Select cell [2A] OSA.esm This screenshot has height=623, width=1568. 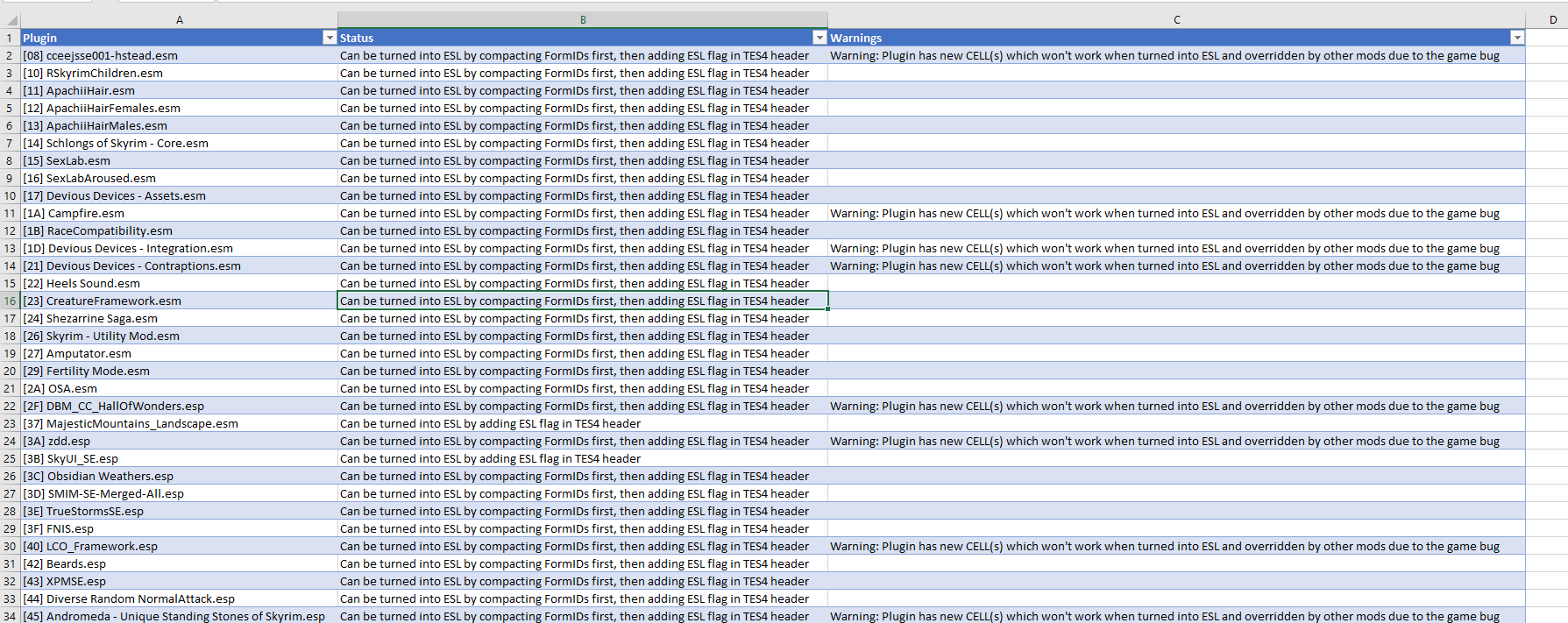(179, 388)
